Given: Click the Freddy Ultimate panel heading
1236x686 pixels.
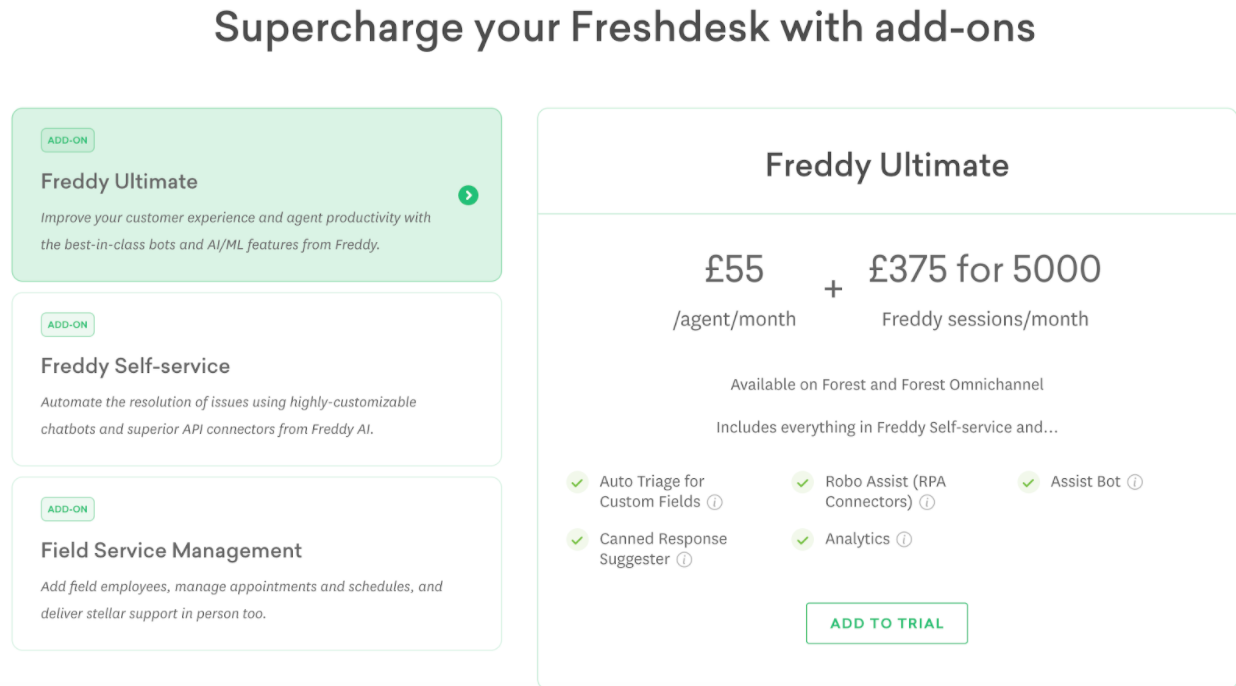Looking at the screenshot, I should click(x=886, y=165).
